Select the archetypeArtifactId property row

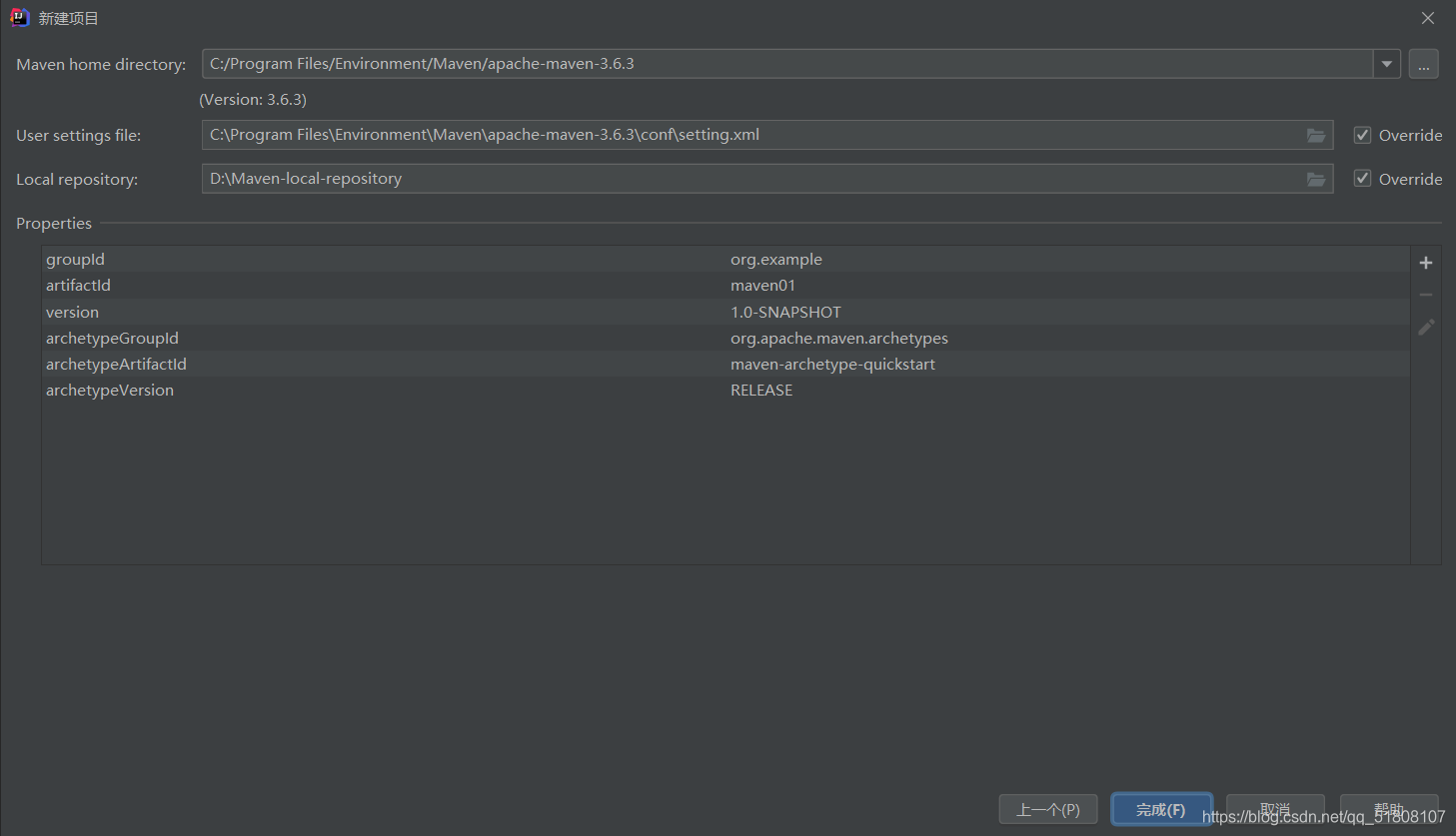726,364
